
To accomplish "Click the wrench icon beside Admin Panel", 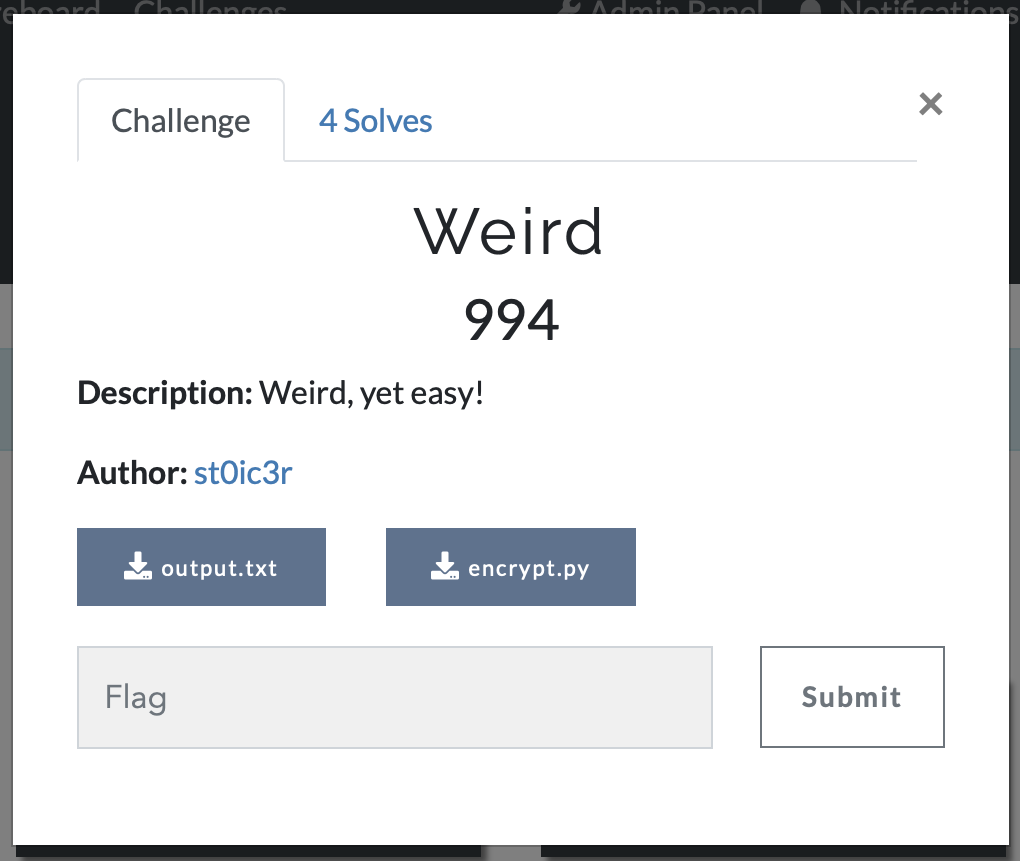I will click(570, 7).
